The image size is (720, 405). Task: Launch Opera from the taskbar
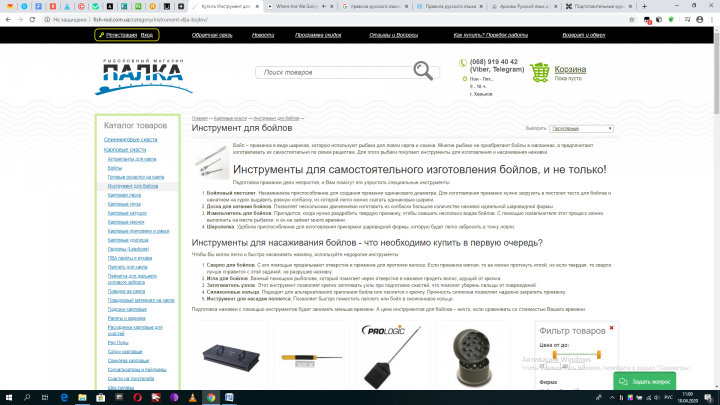click(x=137, y=398)
